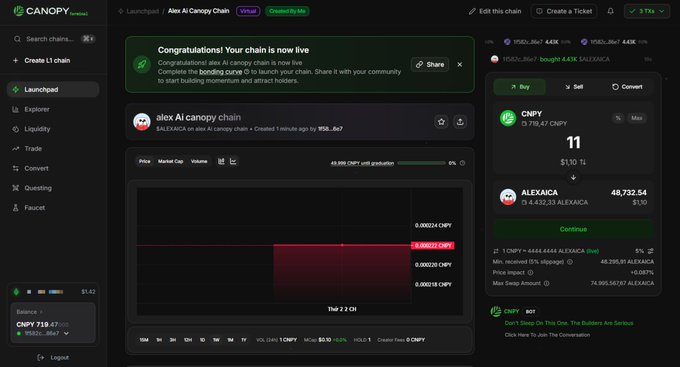Flip the exchange rate via the icon before 1 CNPY
The image size is (680, 367).
(496, 251)
